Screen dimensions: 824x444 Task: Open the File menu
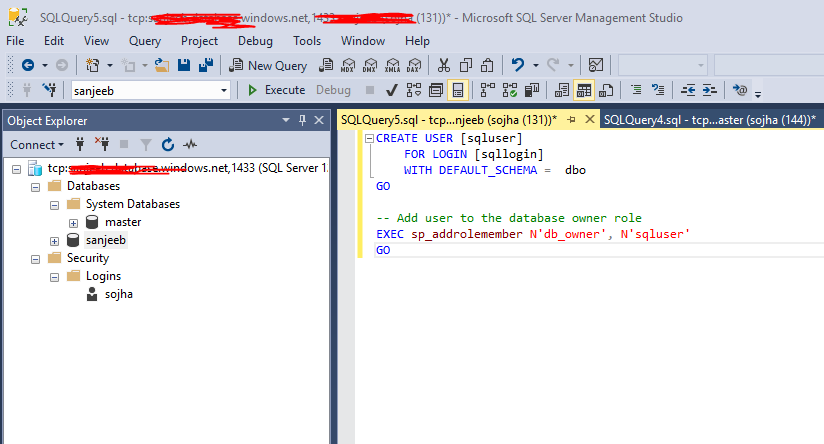pos(15,40)
